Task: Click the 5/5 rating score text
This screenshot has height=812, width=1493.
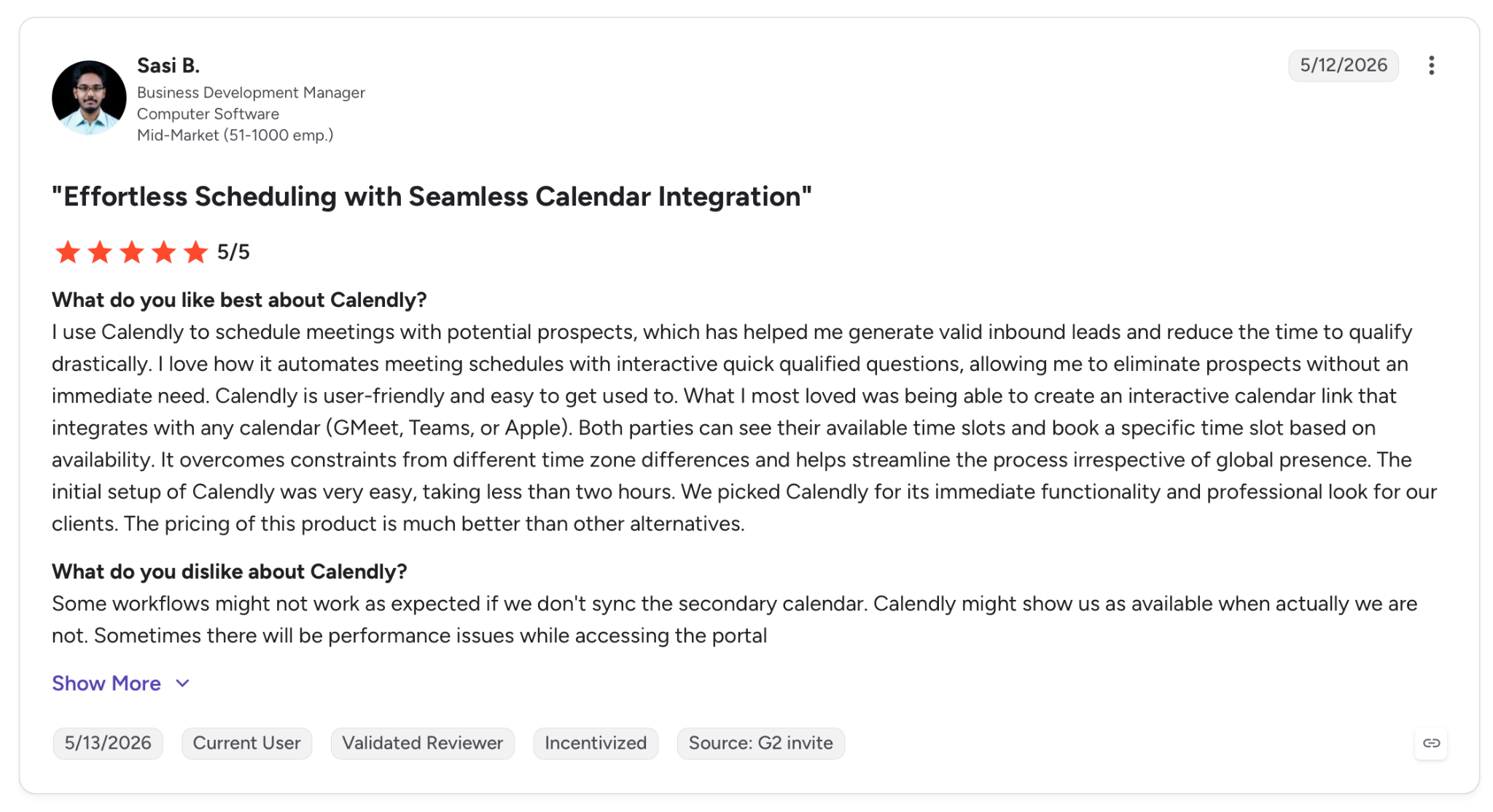Action: (x=233, y=252)
